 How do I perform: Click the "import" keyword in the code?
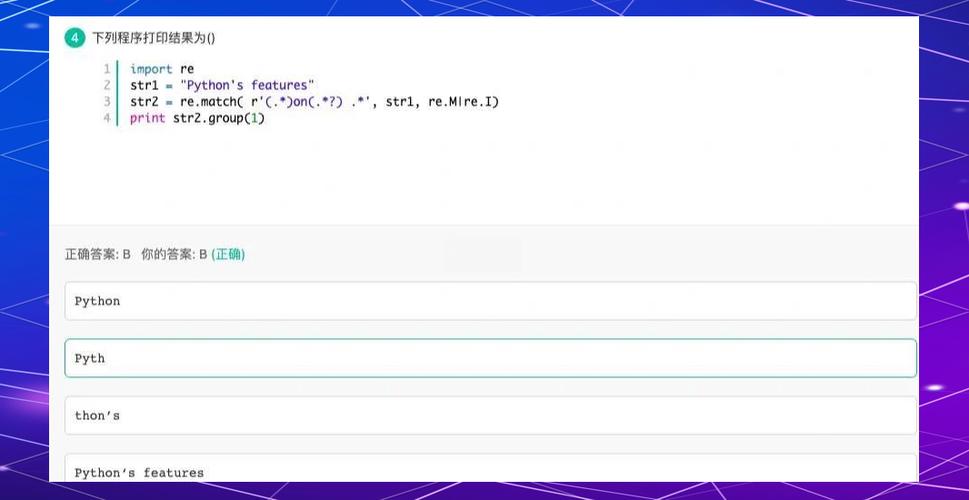click(151, 69)
